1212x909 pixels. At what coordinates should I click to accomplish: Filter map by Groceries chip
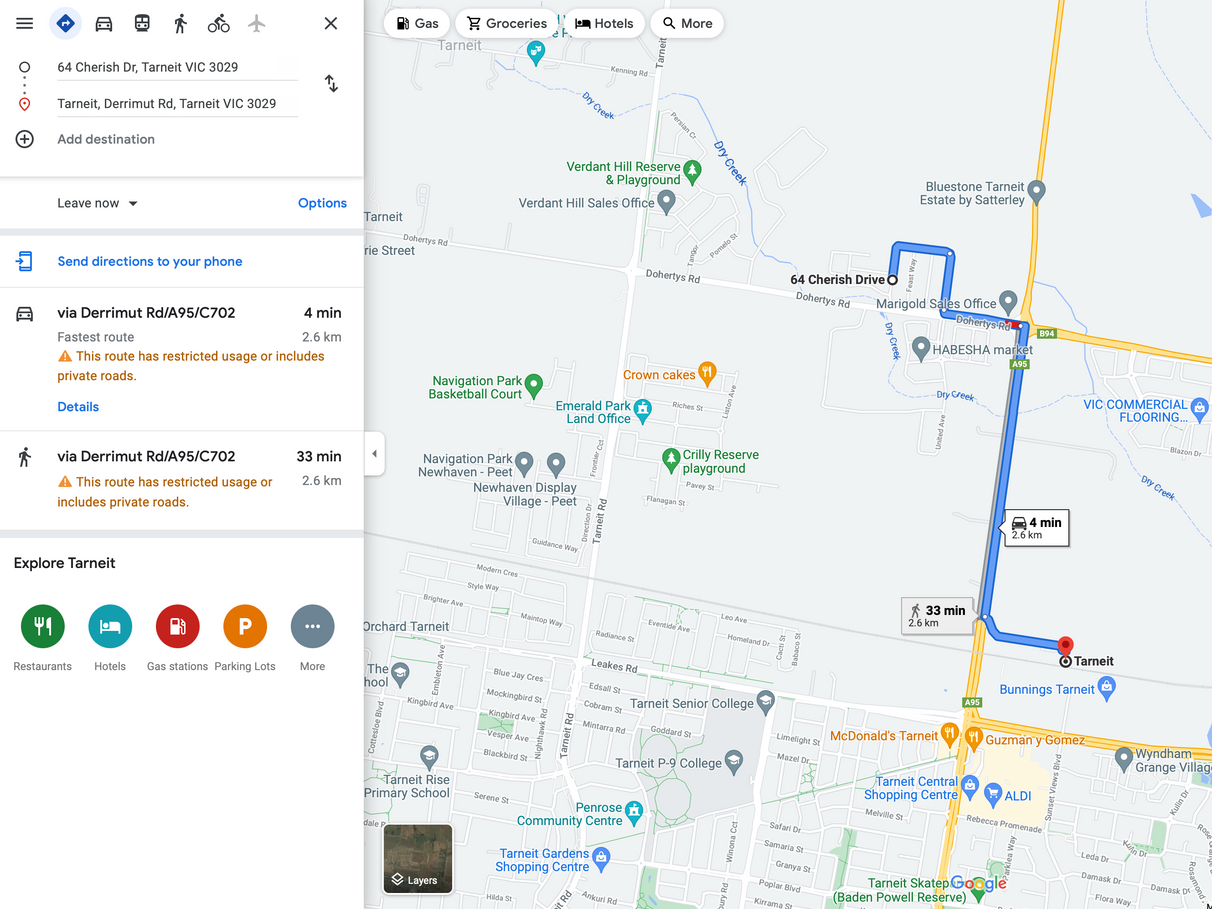point(507,23)
